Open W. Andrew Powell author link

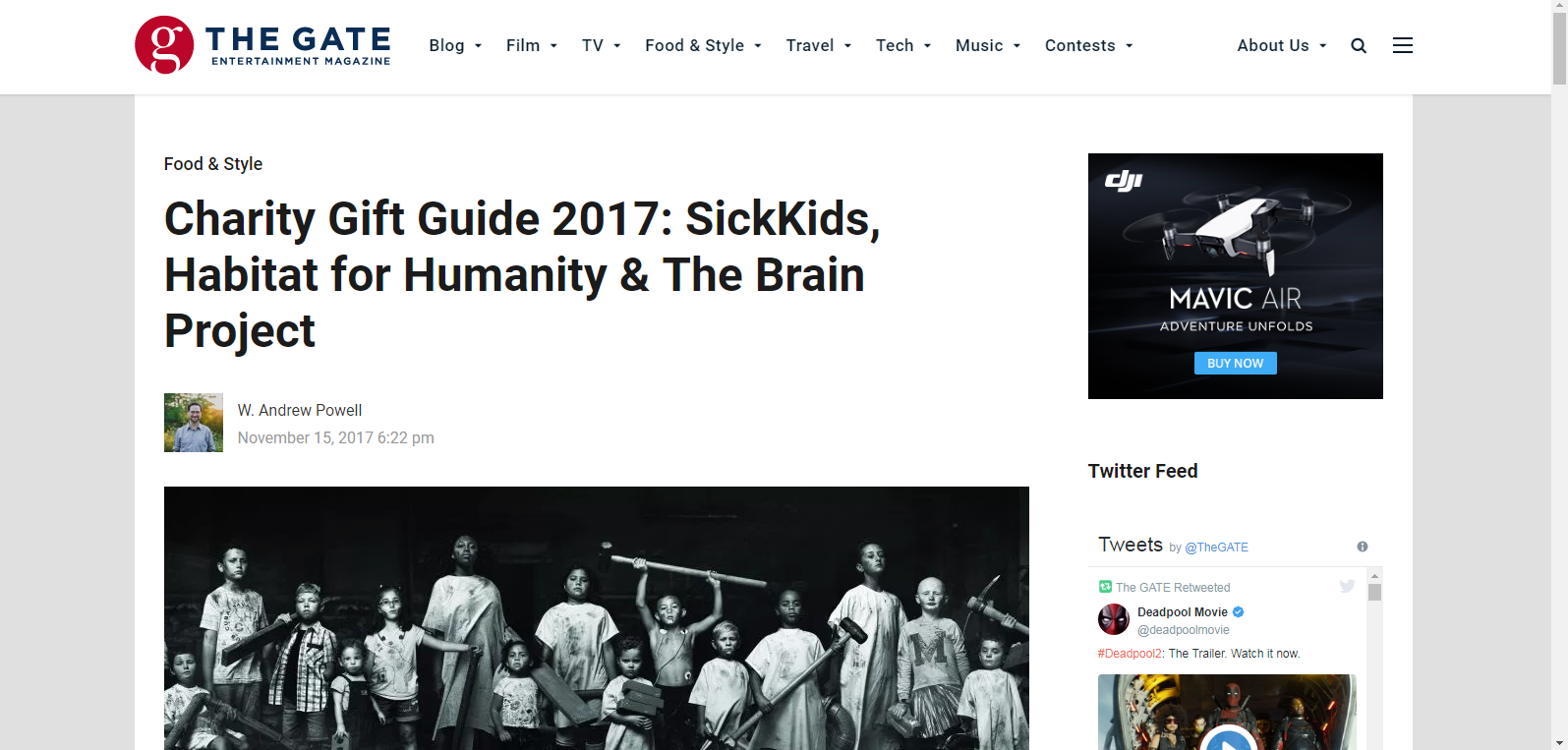(300, 410)
